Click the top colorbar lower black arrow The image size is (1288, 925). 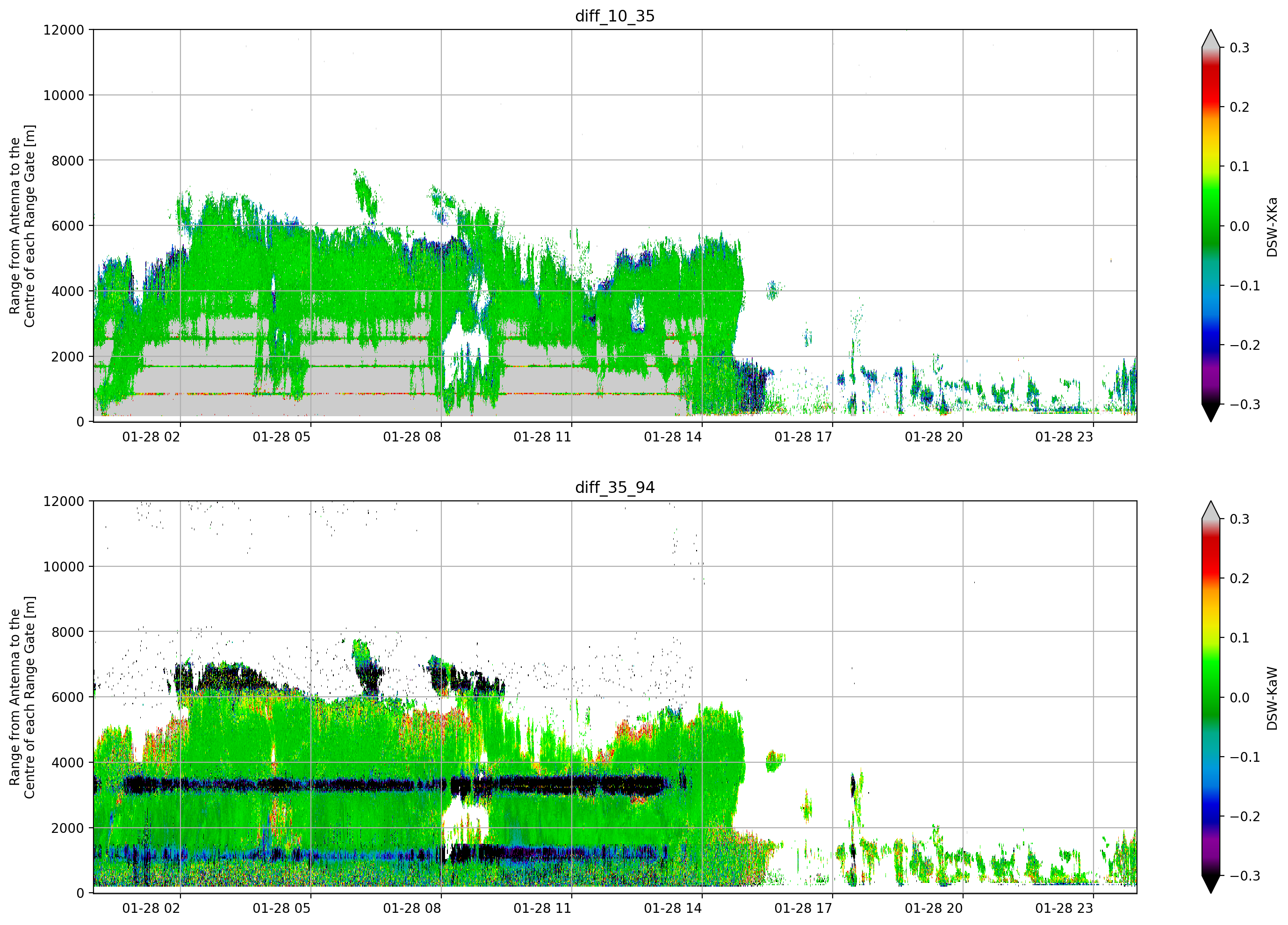1211,412
